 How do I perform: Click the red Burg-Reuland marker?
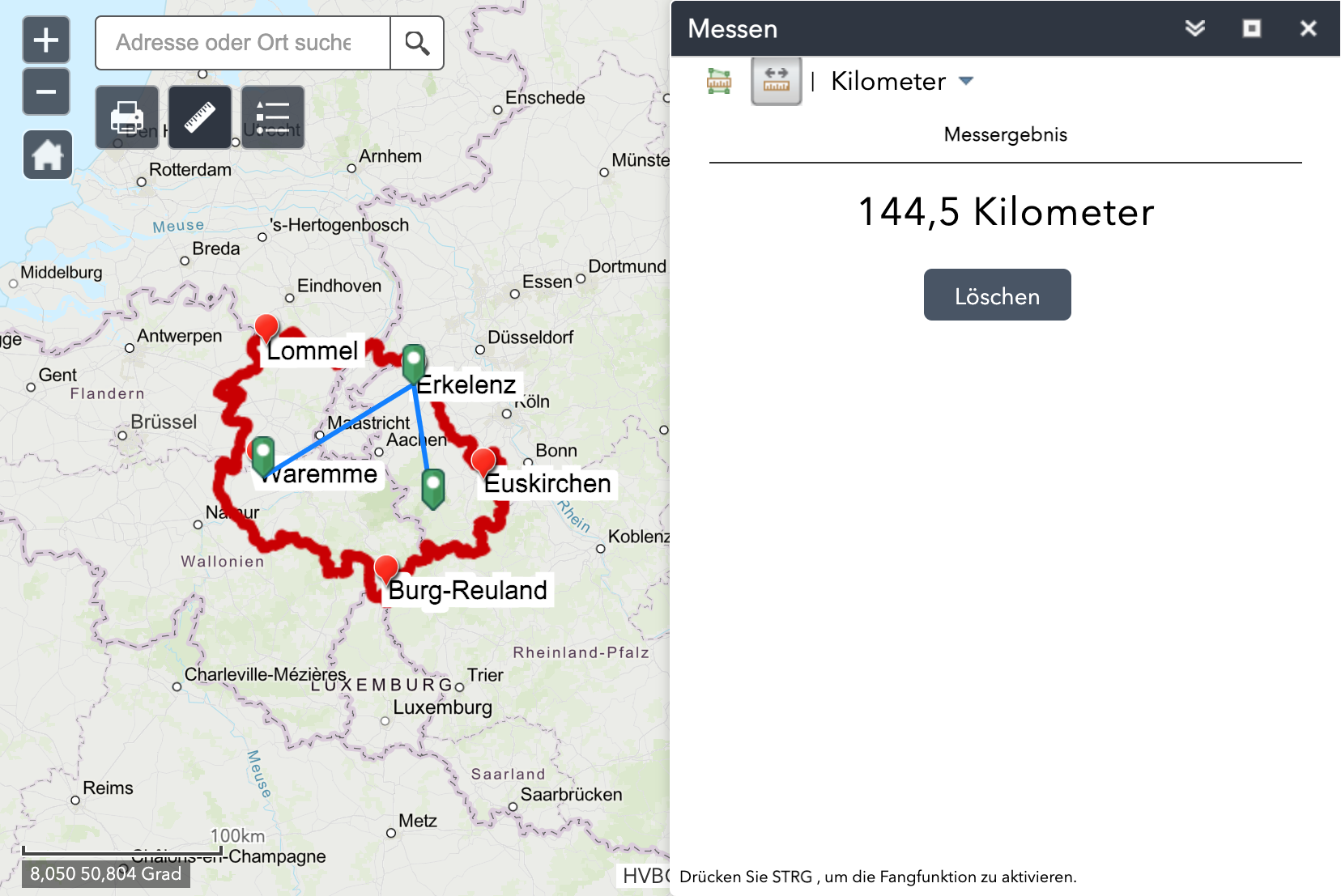pyautogui.click(x=386, y=568)
